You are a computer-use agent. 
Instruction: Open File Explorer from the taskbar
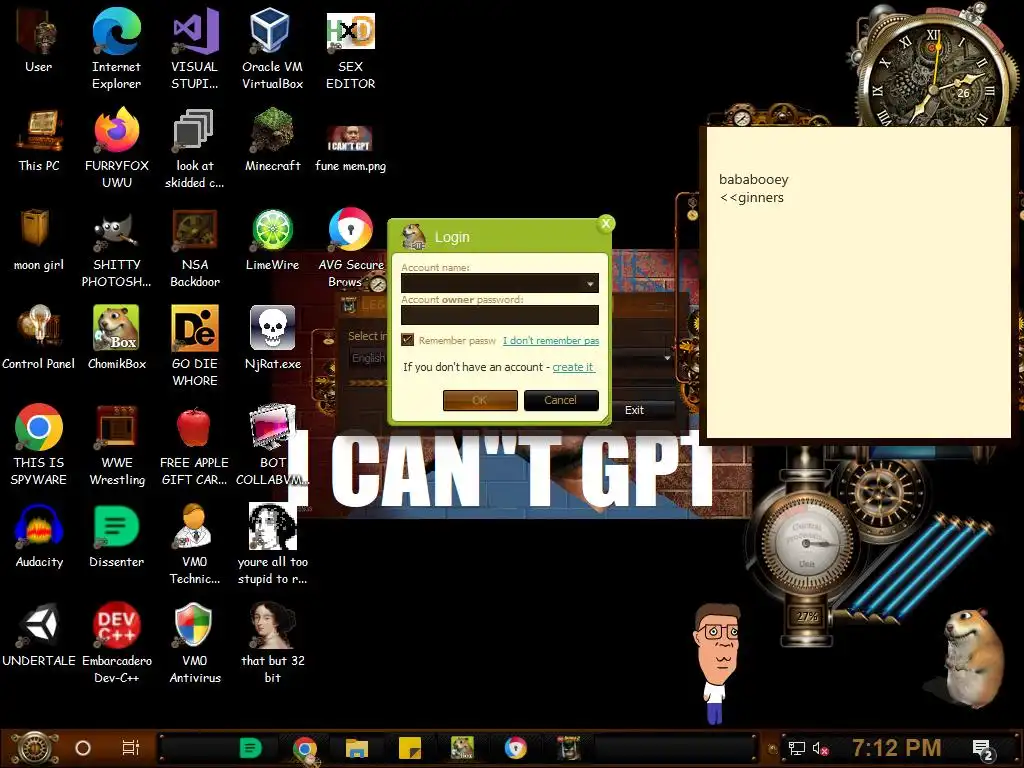click(x=357, y=748)
